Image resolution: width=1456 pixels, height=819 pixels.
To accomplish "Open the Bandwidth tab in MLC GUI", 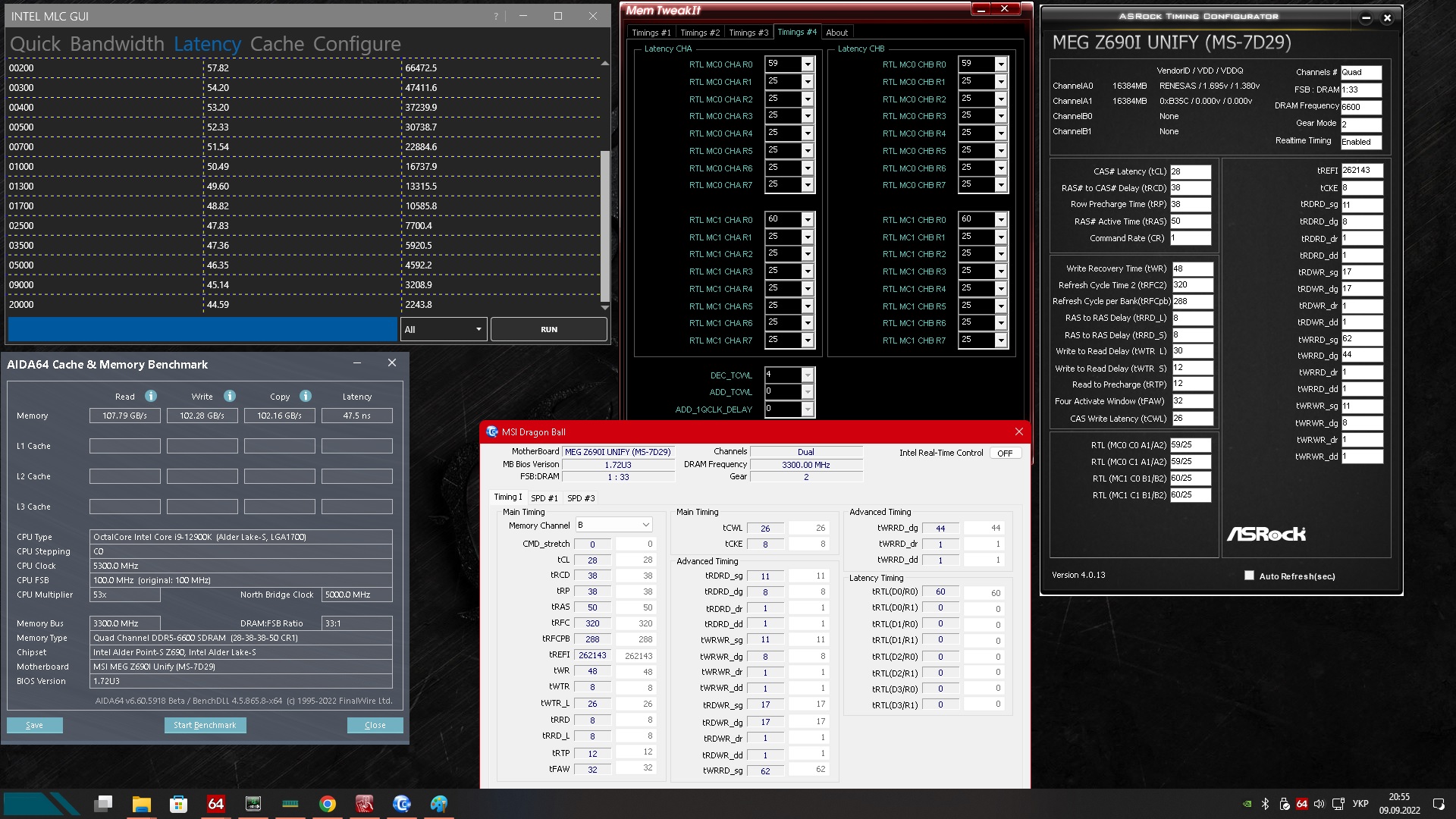I will coord(117,44).
